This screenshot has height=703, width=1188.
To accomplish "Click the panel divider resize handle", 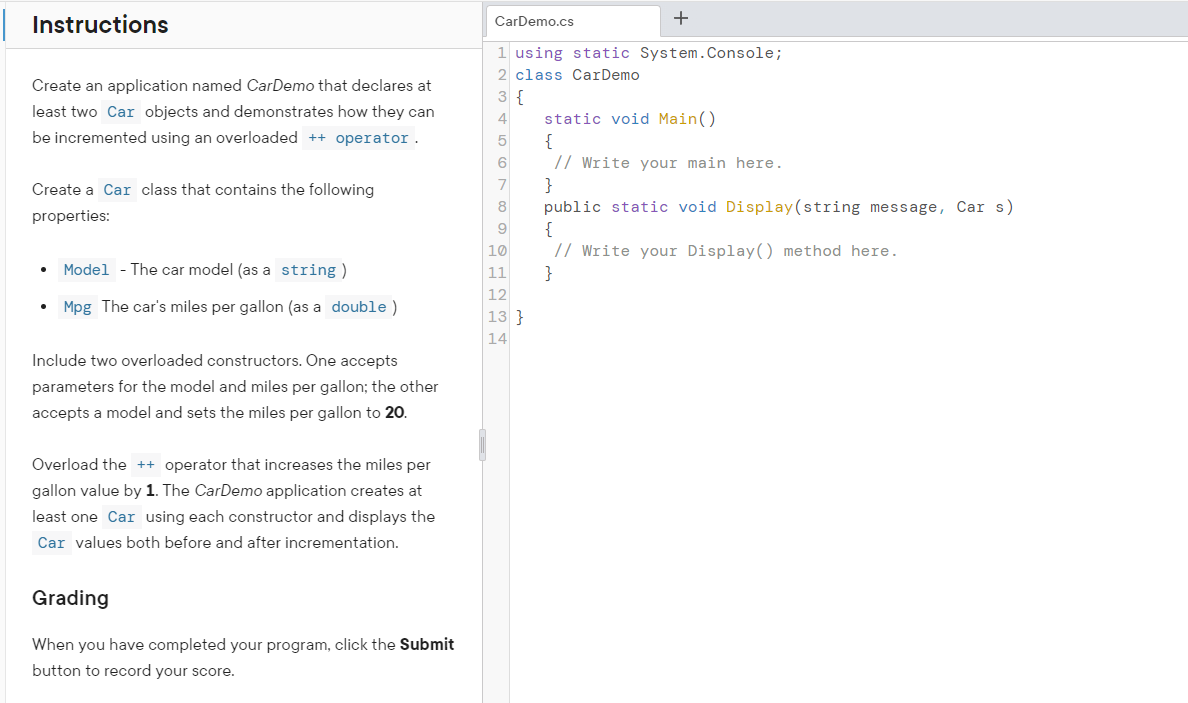I will 483,443.
